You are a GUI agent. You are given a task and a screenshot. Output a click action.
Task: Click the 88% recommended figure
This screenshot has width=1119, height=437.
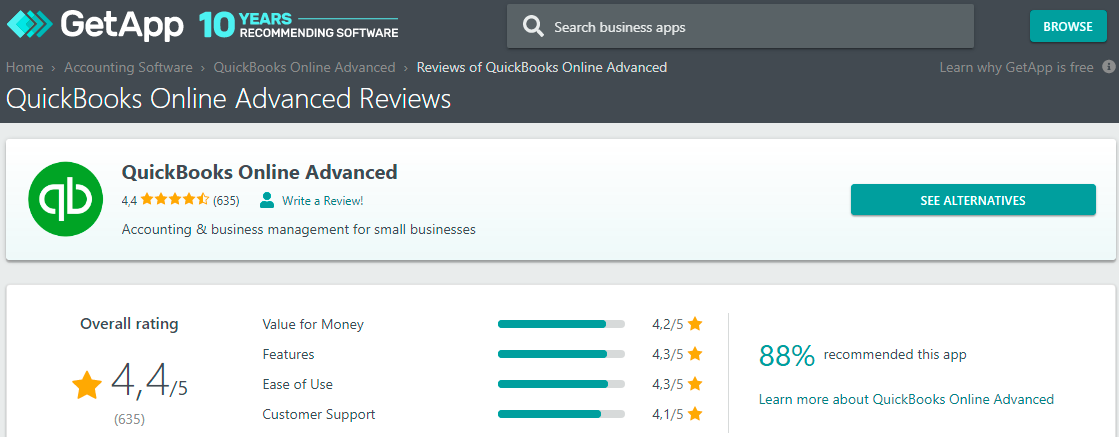point(786,355)
